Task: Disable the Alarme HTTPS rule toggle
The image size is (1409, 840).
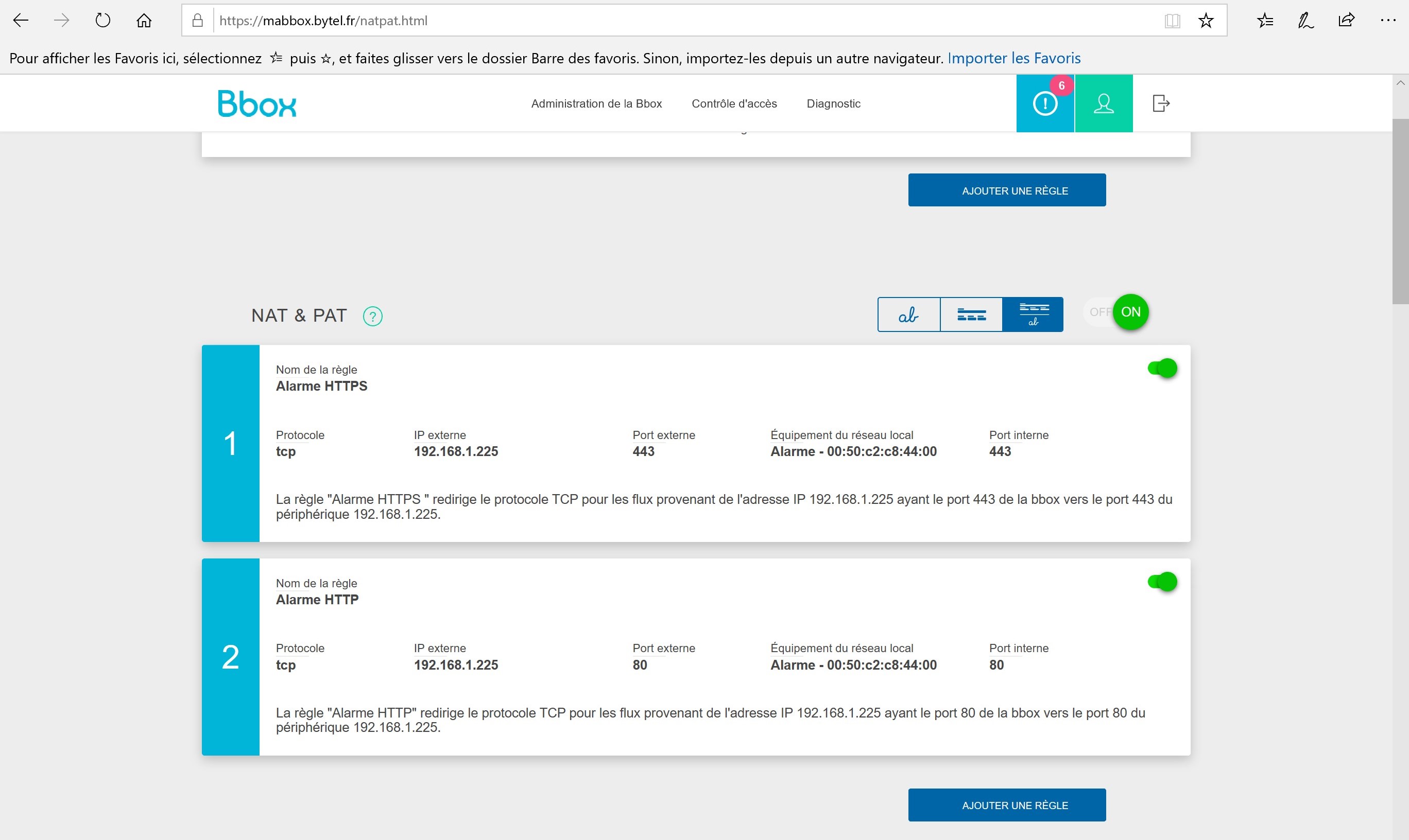Action: 1162,369
